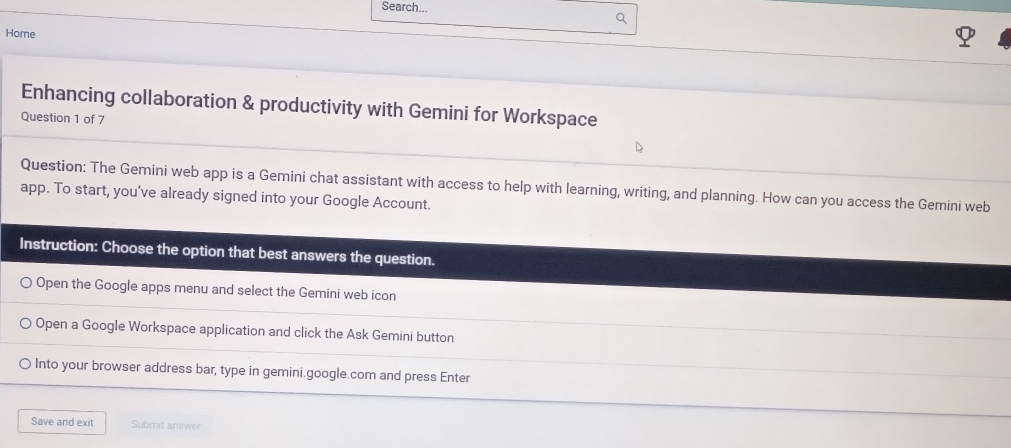Open the notifications bell icon
The image size is (1011, 448).
(1004, 40)
